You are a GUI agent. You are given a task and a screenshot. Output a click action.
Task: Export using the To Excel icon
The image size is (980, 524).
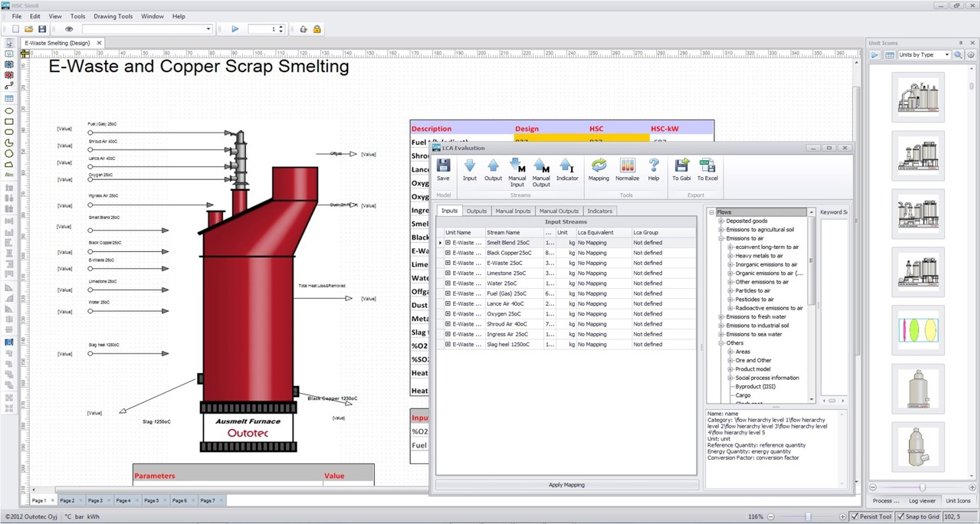pyautogui.click(x=707, y=166)
